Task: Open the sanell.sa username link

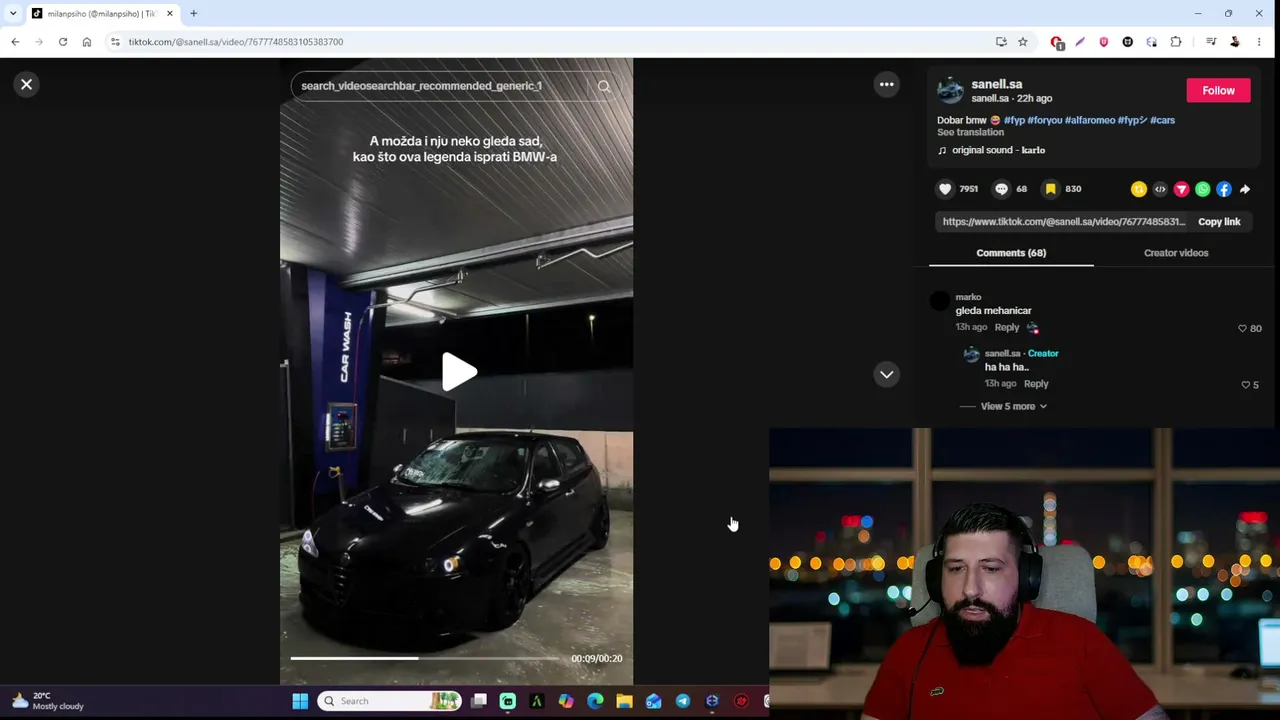Action: 997,84
